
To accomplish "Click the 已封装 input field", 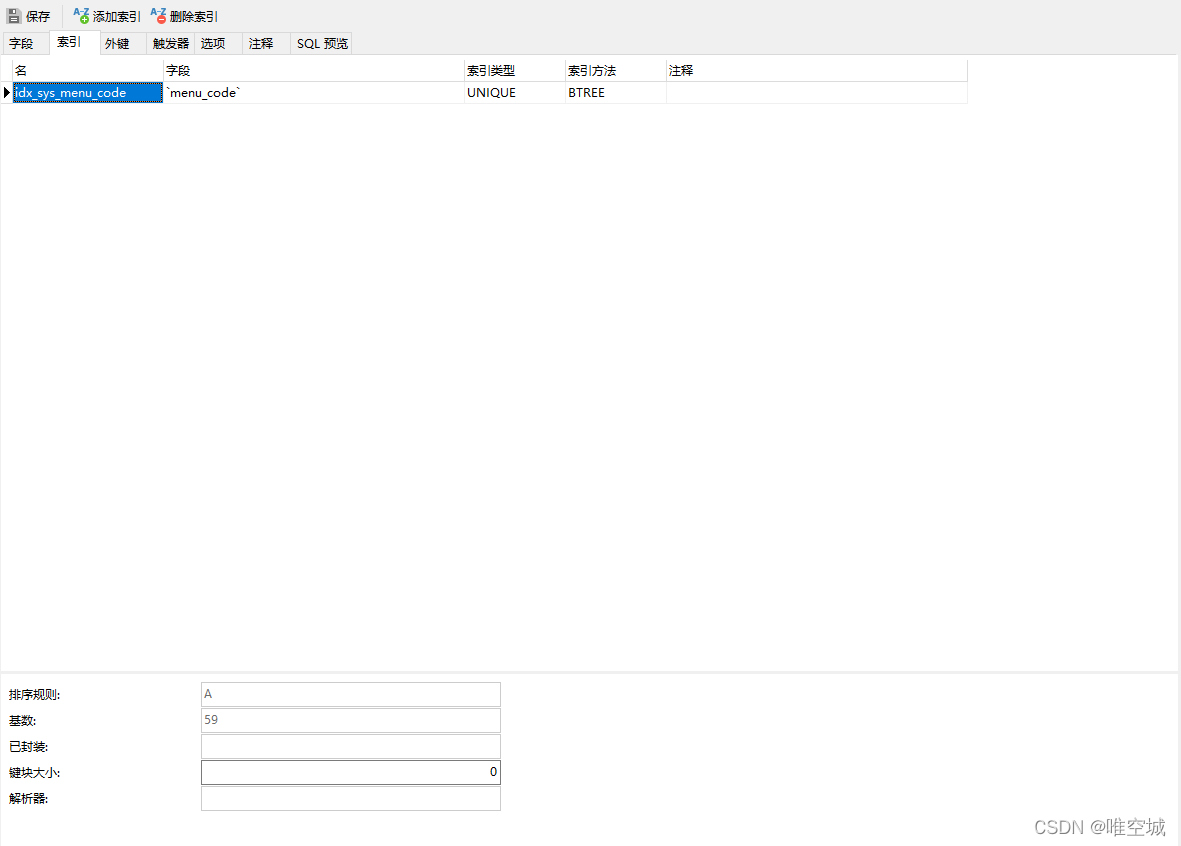I will (350, 745).
